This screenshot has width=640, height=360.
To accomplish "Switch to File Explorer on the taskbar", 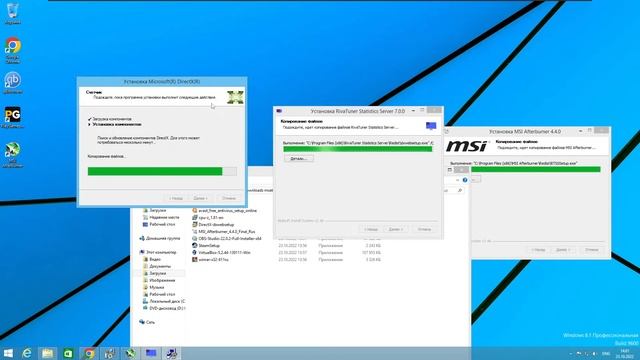I will click(47, 353).
